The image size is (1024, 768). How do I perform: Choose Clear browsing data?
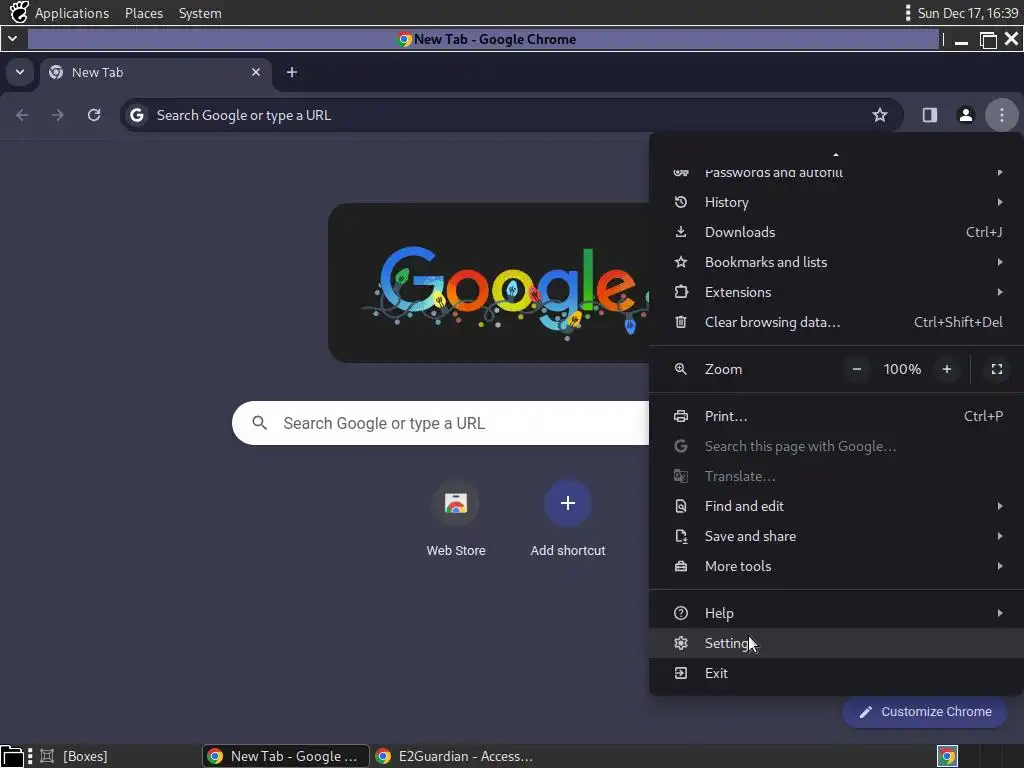pyautogui.click(x=836, y=322)
